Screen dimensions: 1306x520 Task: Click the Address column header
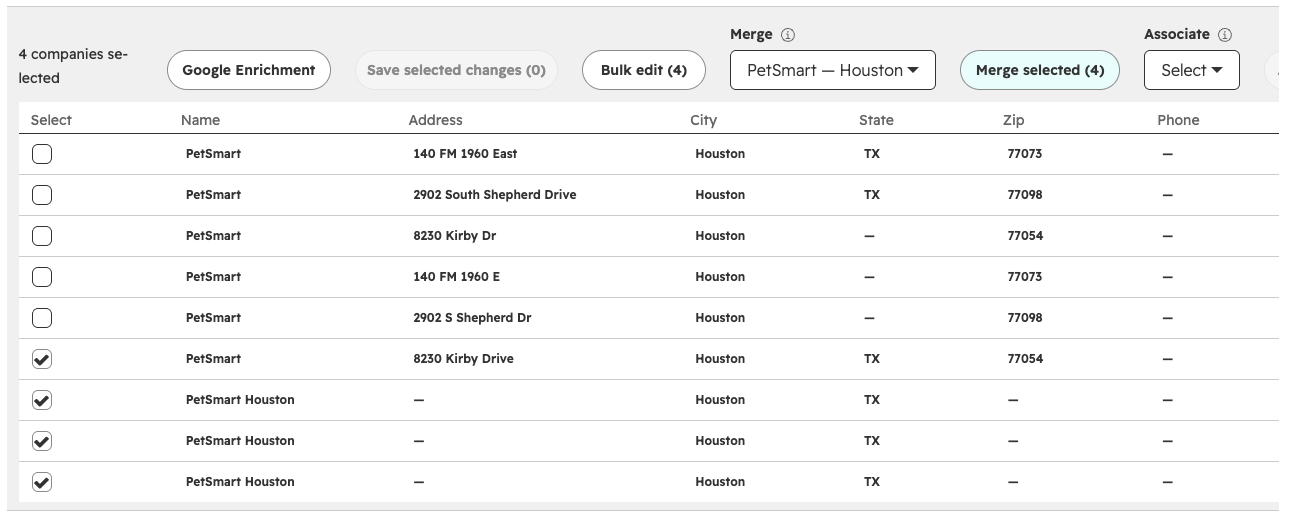pos(436,120)
